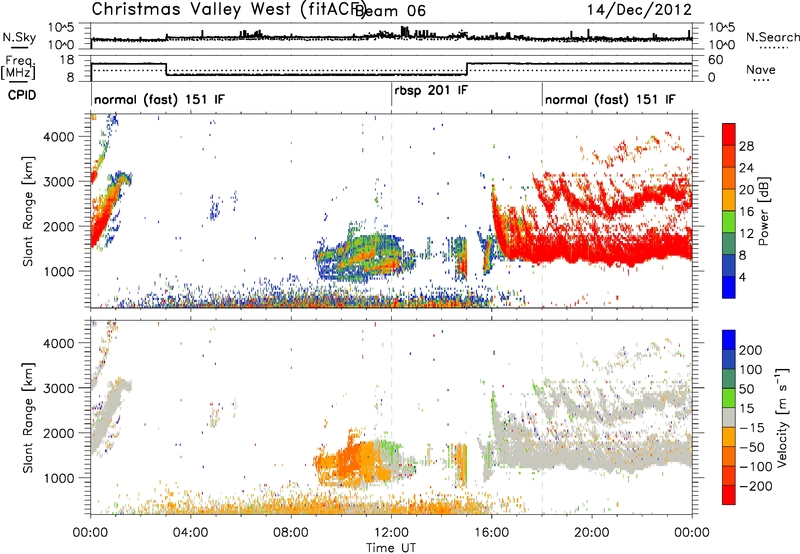Click the 'rbsp 201 IF' CPID label

click(431, 91)
